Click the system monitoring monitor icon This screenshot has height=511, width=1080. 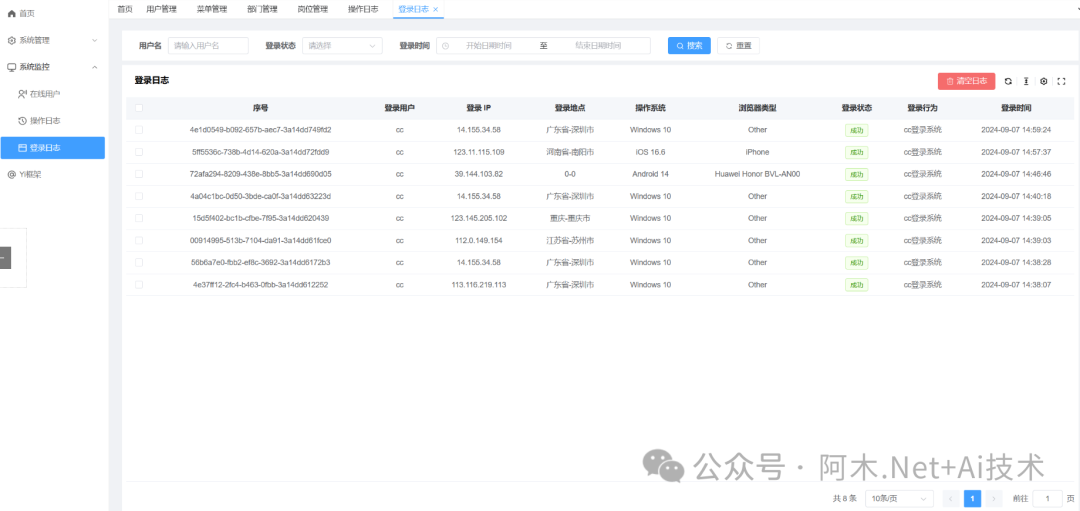pos(11,67)
